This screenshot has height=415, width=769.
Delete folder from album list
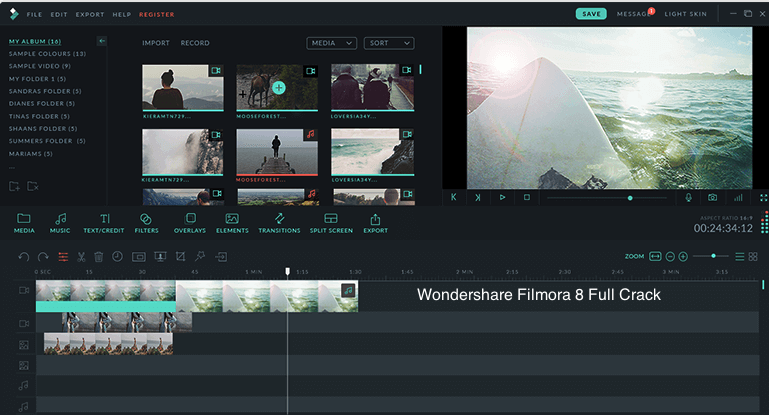[x=33, y=186]
